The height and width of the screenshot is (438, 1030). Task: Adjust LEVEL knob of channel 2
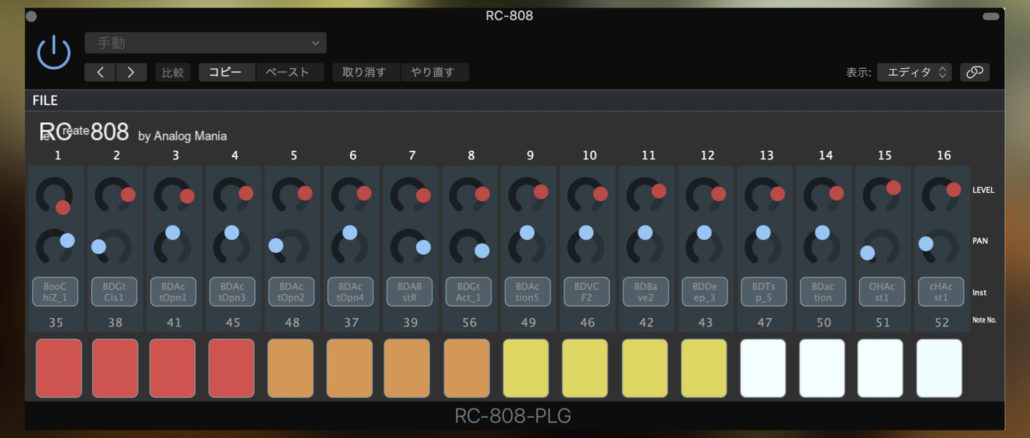tap(113, 196)
